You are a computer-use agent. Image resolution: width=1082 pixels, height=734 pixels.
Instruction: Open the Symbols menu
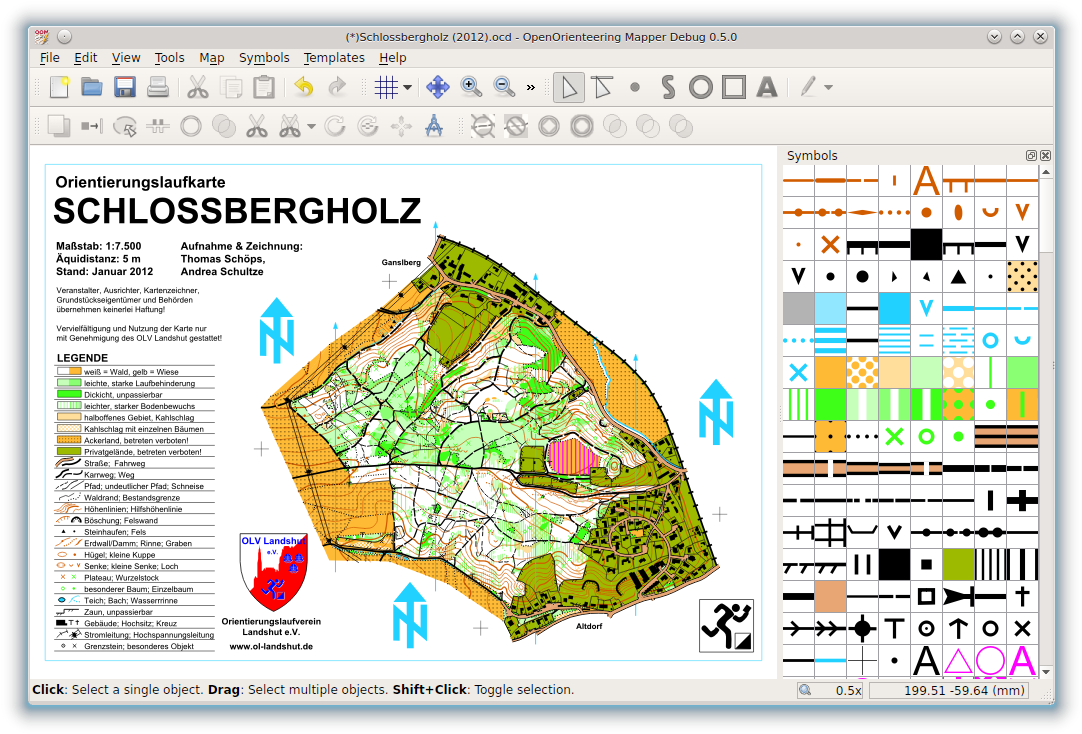pos(264,57)
